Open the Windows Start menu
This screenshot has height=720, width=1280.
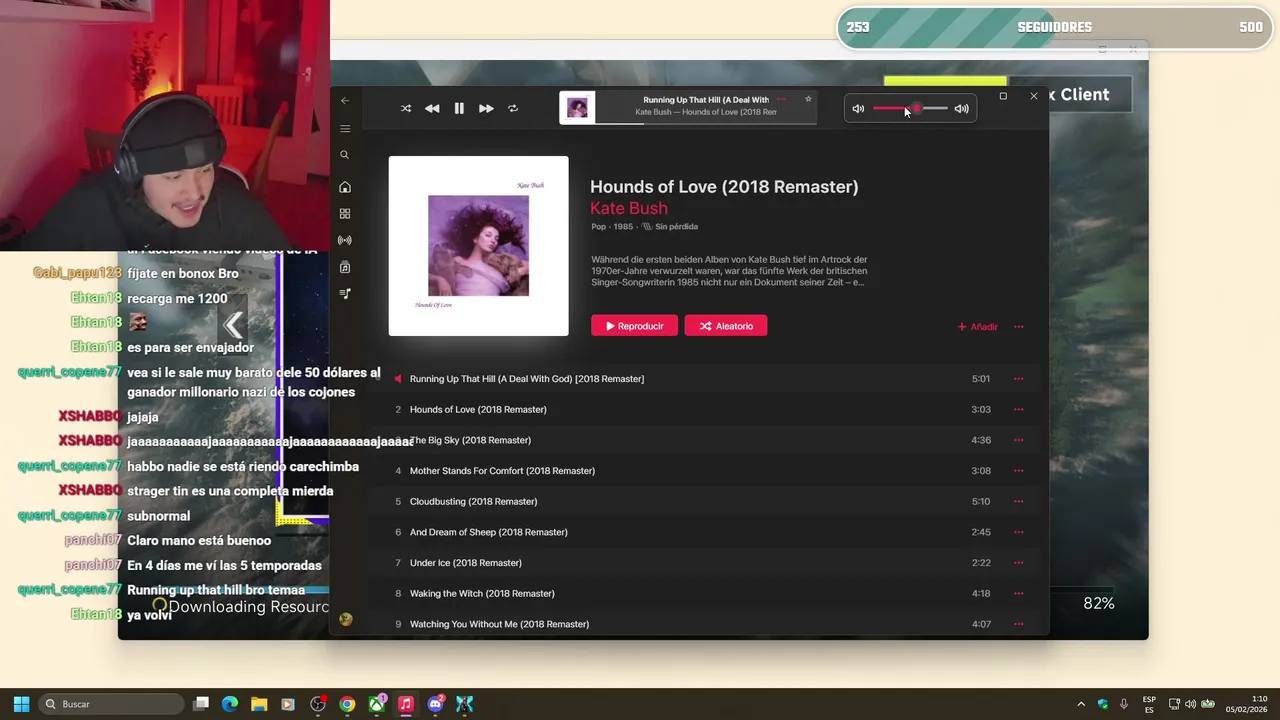tap(21, 704)
